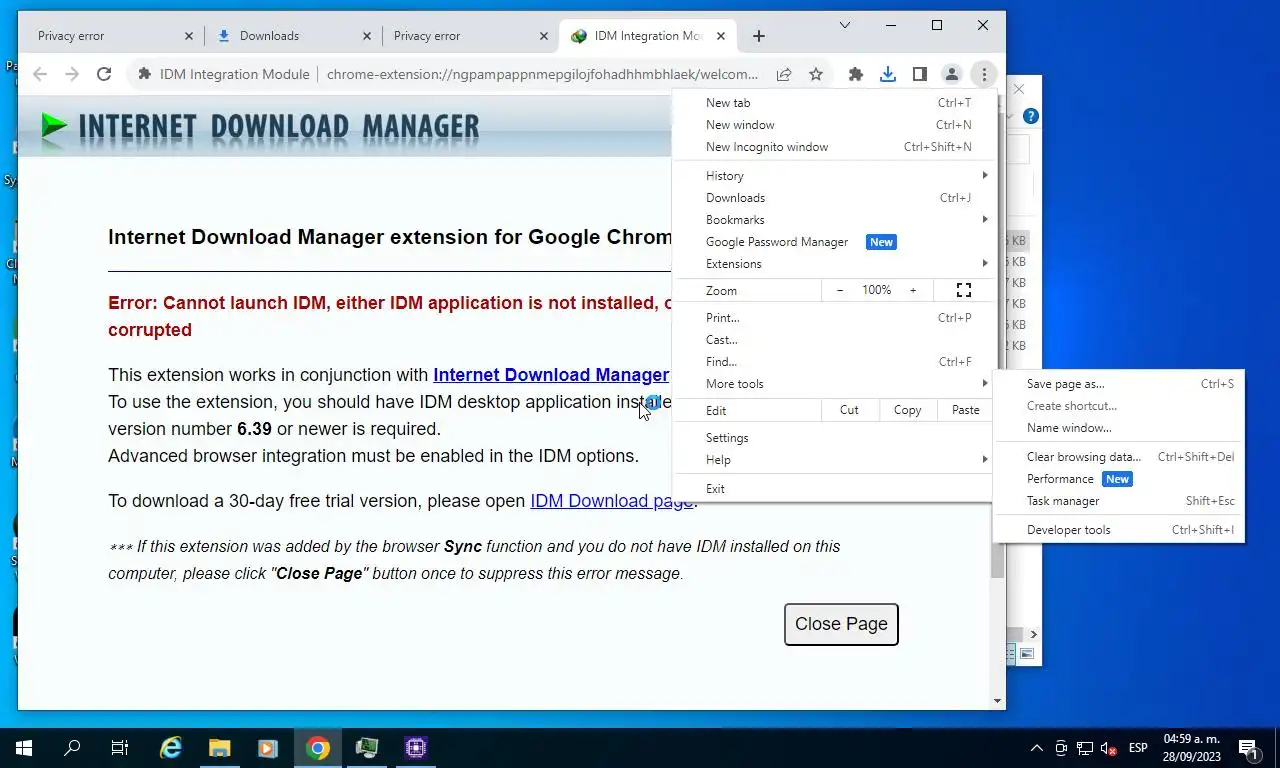The image size is (1280, 768).
Task: Bookmark this tab with the star icon
Action: [816, 74]
